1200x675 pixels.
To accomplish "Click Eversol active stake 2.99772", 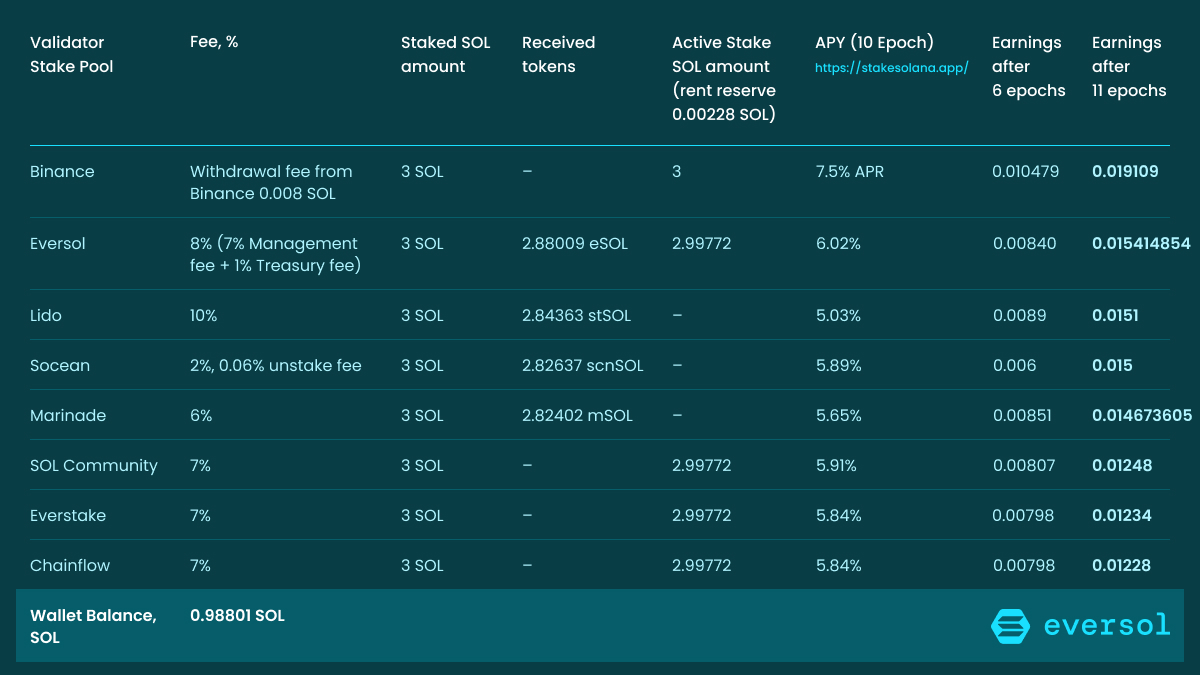I will tap(702, 244).
